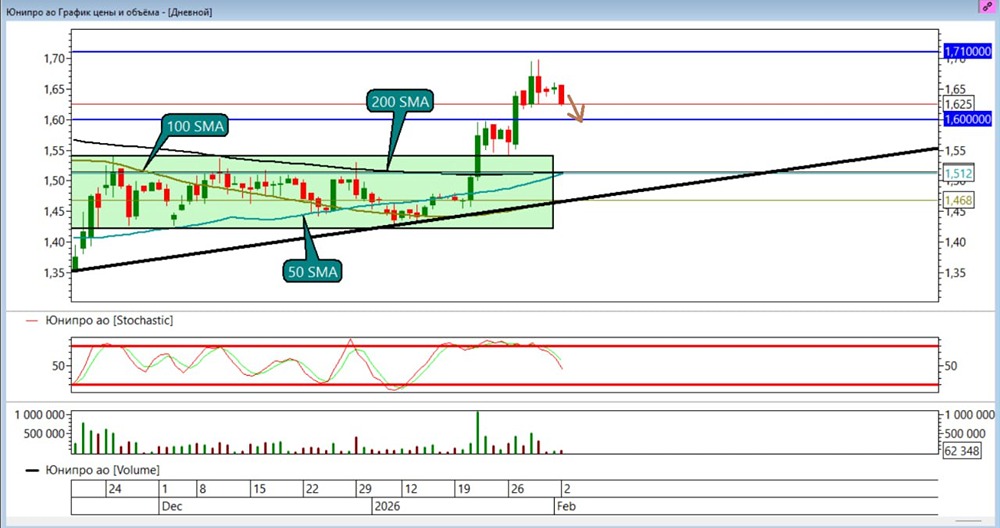Click the '2026' year label on time axis
The width and height of the screenshot is (1000, 528).
(387, 506)
